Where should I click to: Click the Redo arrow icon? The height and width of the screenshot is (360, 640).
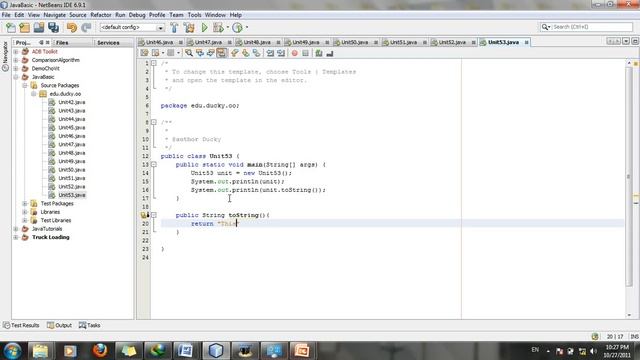(86, 27)
